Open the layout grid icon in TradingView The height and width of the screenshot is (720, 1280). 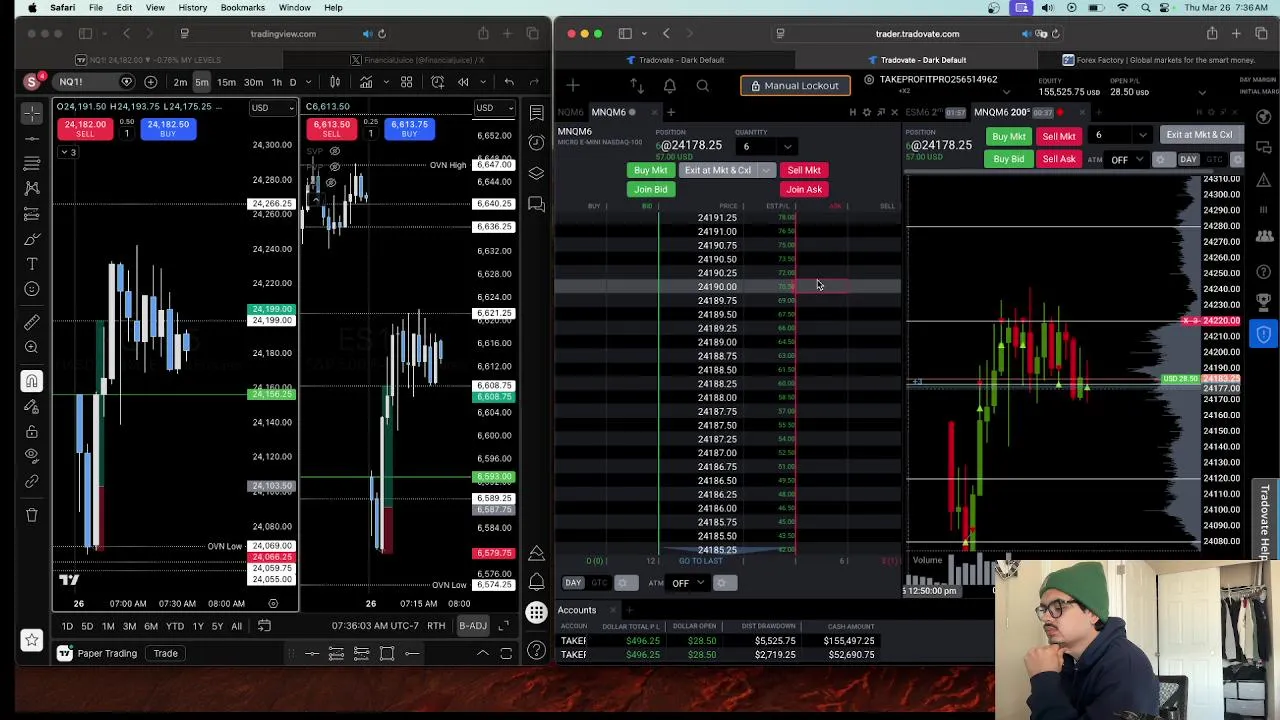407,82
